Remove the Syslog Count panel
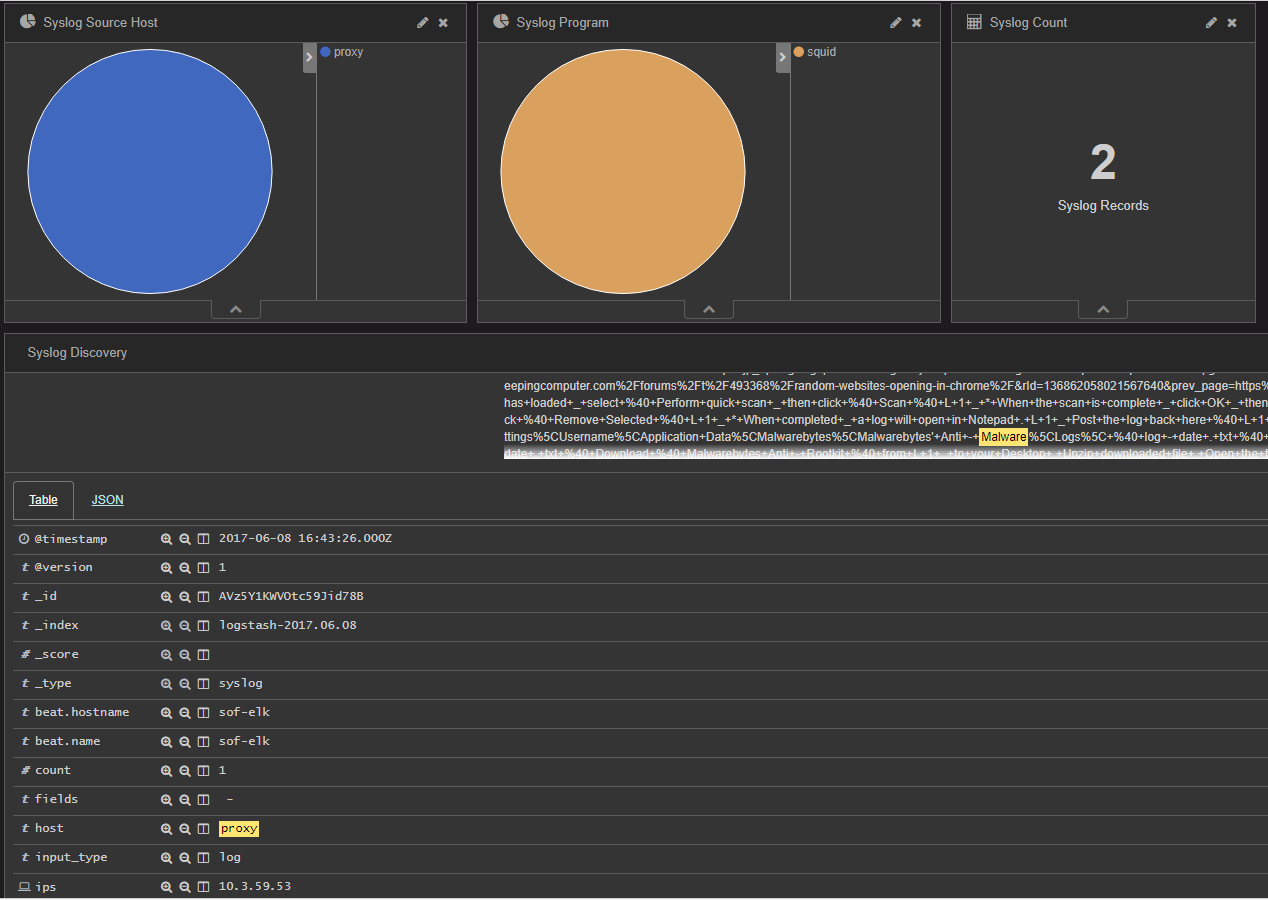The width and height of the screenshot is (1268, 900). click(1232, 23)
